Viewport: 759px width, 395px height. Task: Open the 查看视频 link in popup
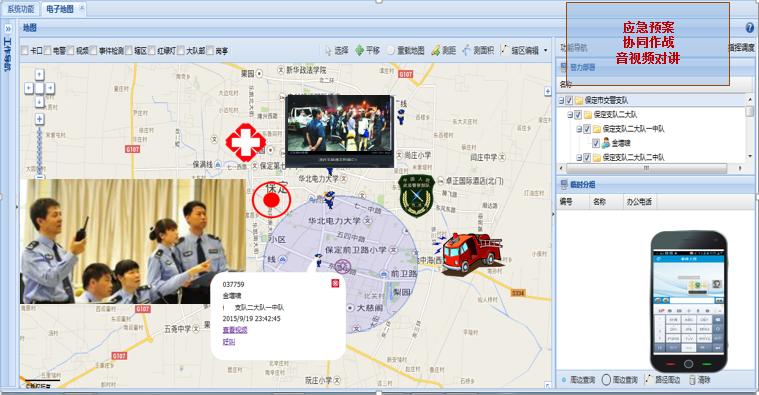coord(235,330)
